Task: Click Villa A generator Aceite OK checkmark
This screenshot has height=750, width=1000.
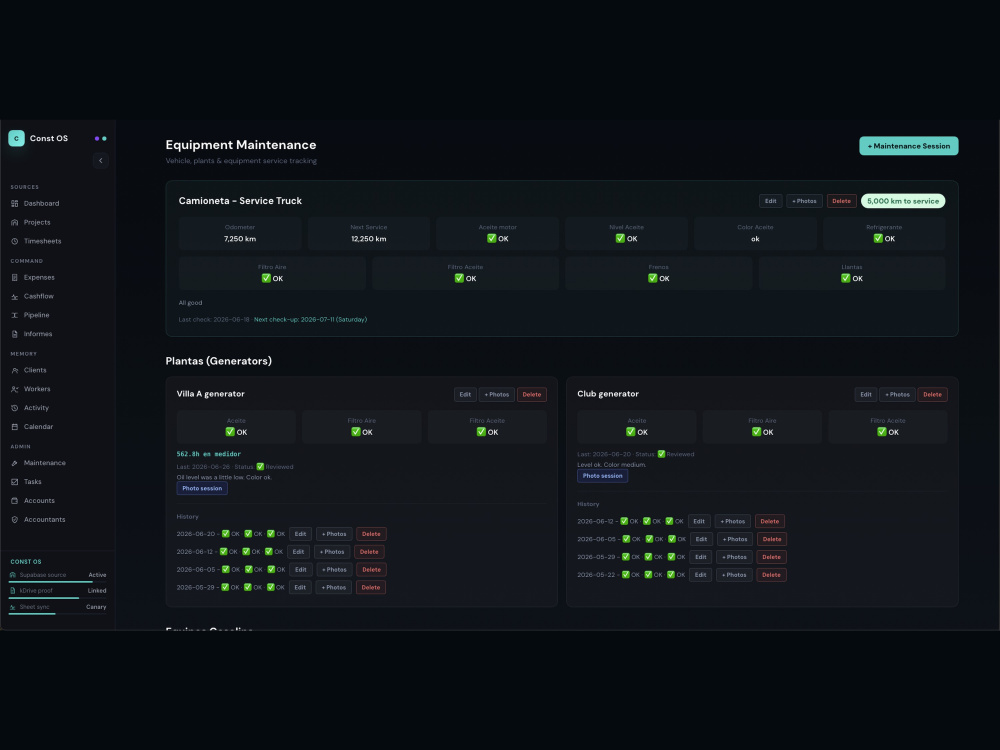Action: (x=230, y=432)
